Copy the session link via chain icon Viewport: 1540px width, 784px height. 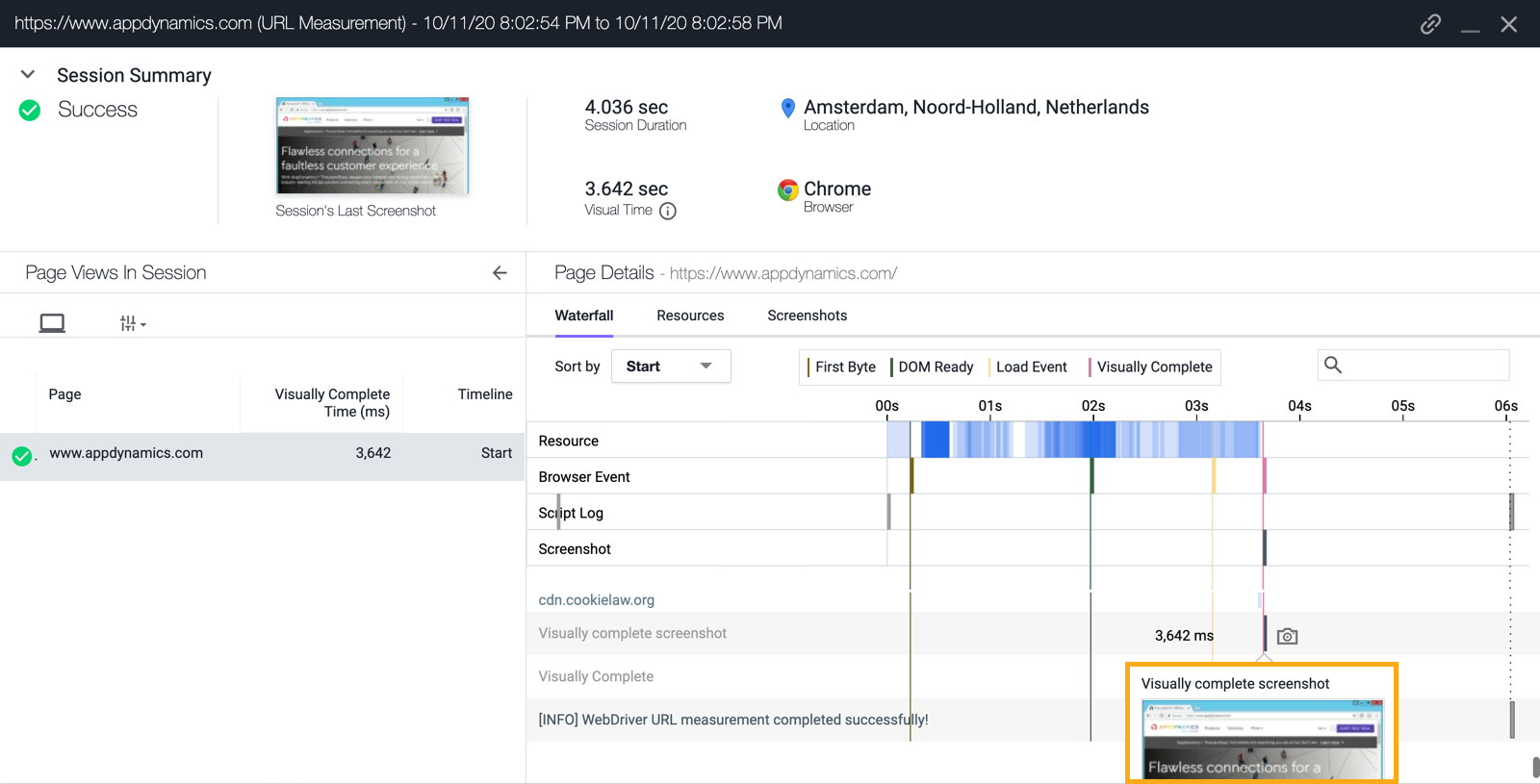(1430, 24)
